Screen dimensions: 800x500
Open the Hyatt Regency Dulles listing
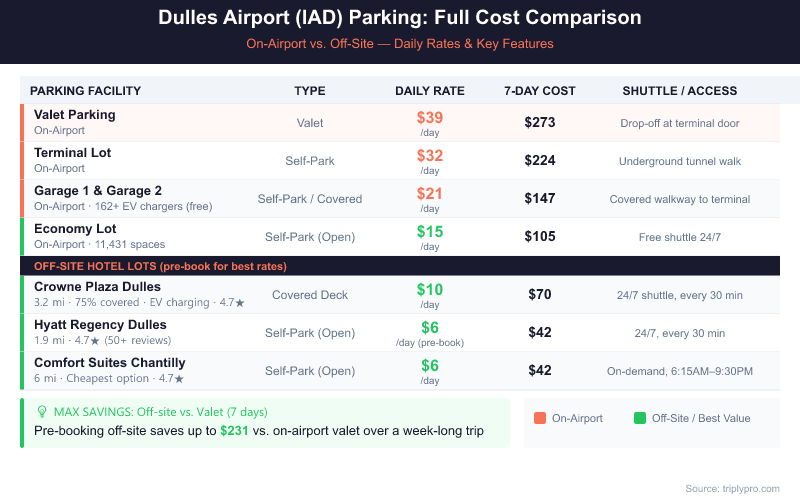click(x=100, y=325)
